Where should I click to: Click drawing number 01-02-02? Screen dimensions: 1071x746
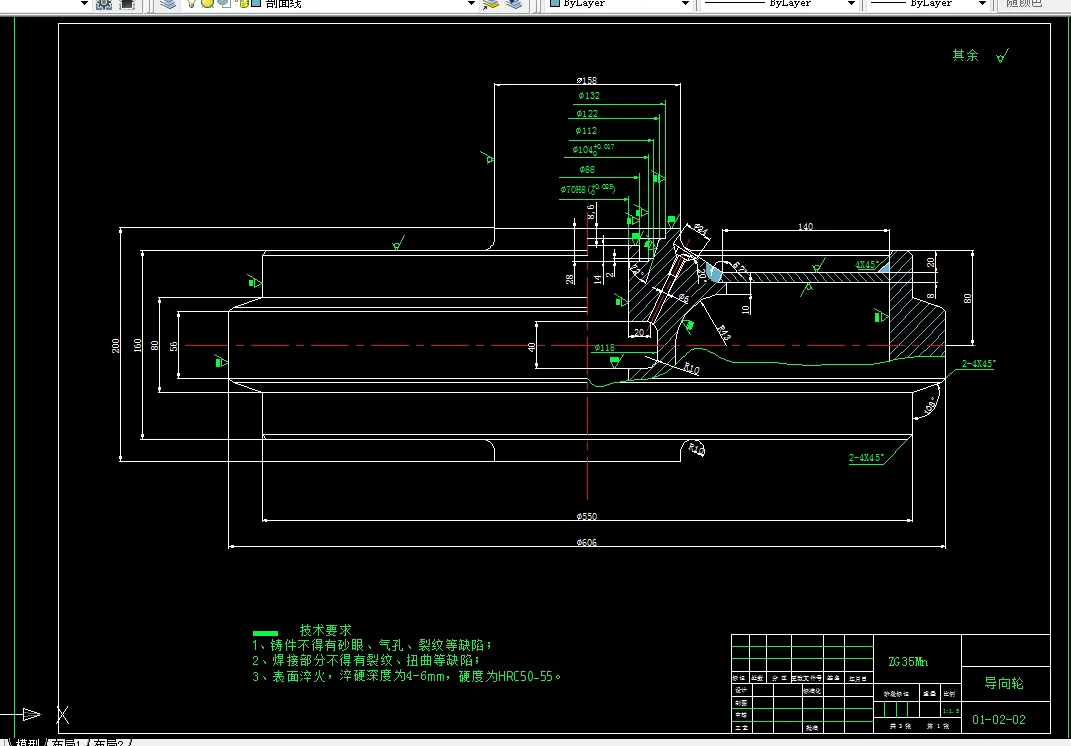tap(999, 719)
